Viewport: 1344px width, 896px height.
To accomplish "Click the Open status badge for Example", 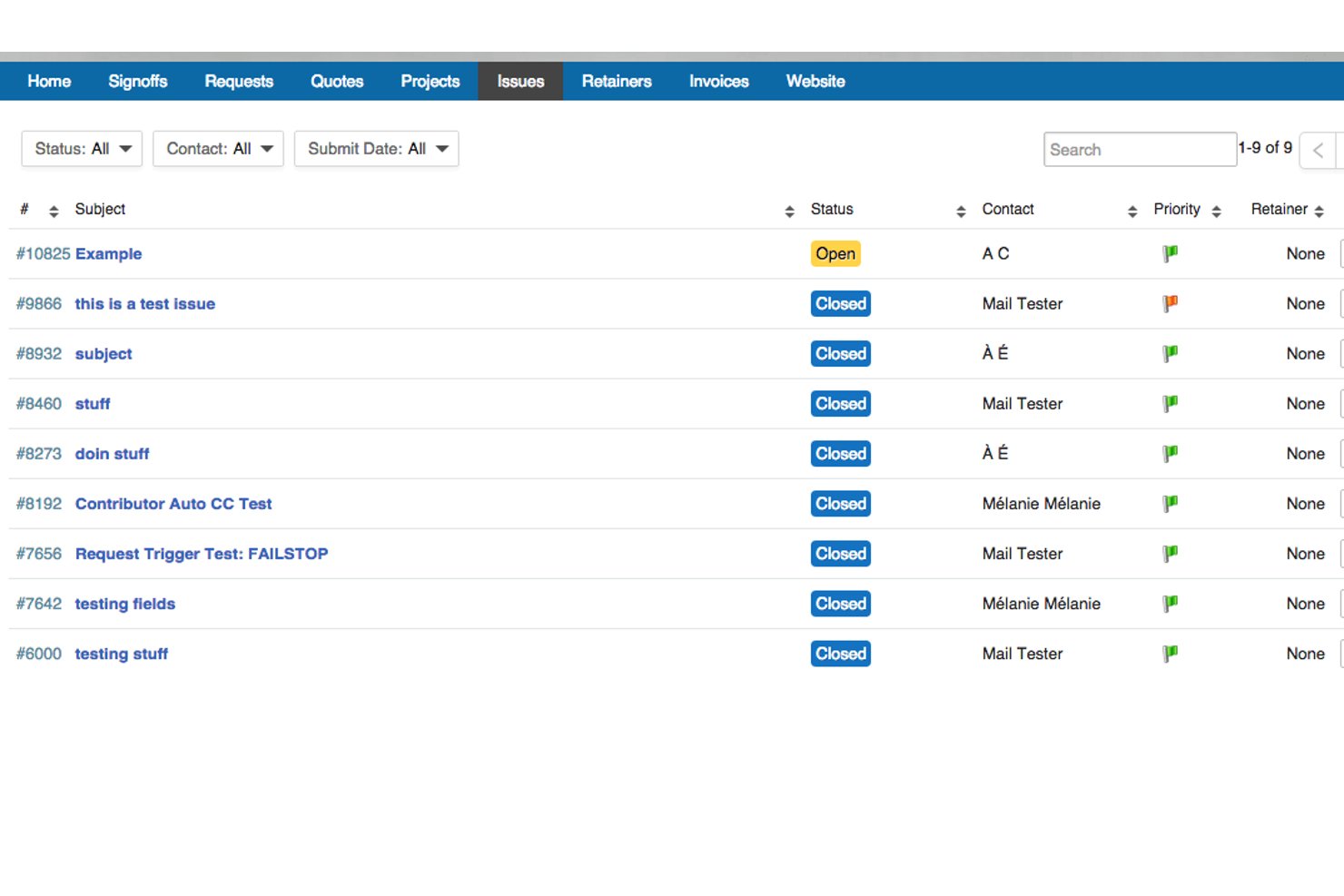I will coord(835,253).
